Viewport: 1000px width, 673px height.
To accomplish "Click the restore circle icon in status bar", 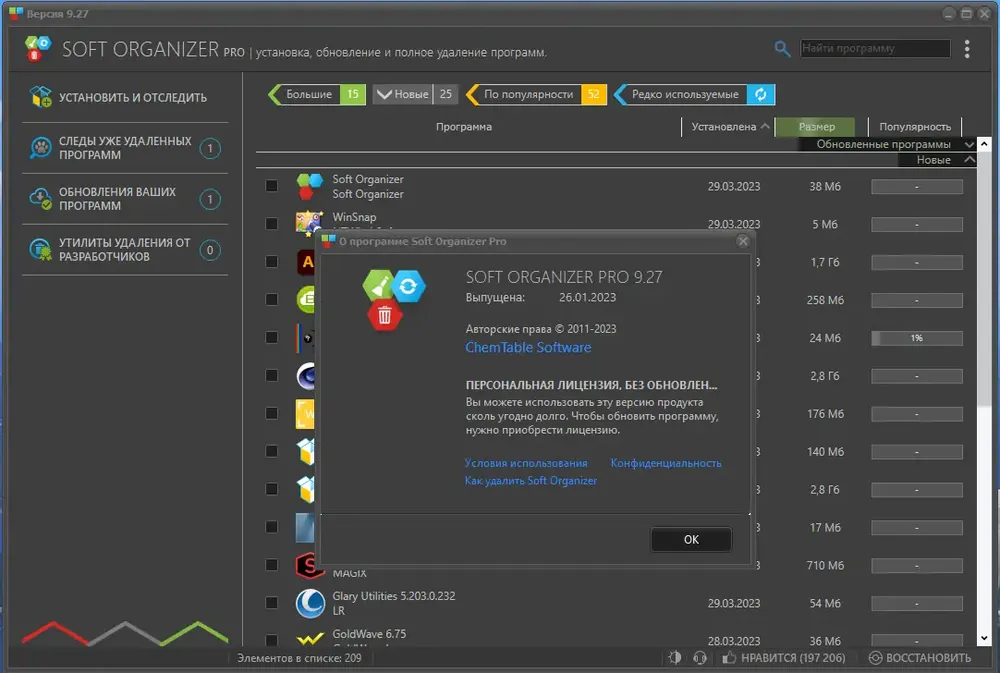I will point(876,658).
